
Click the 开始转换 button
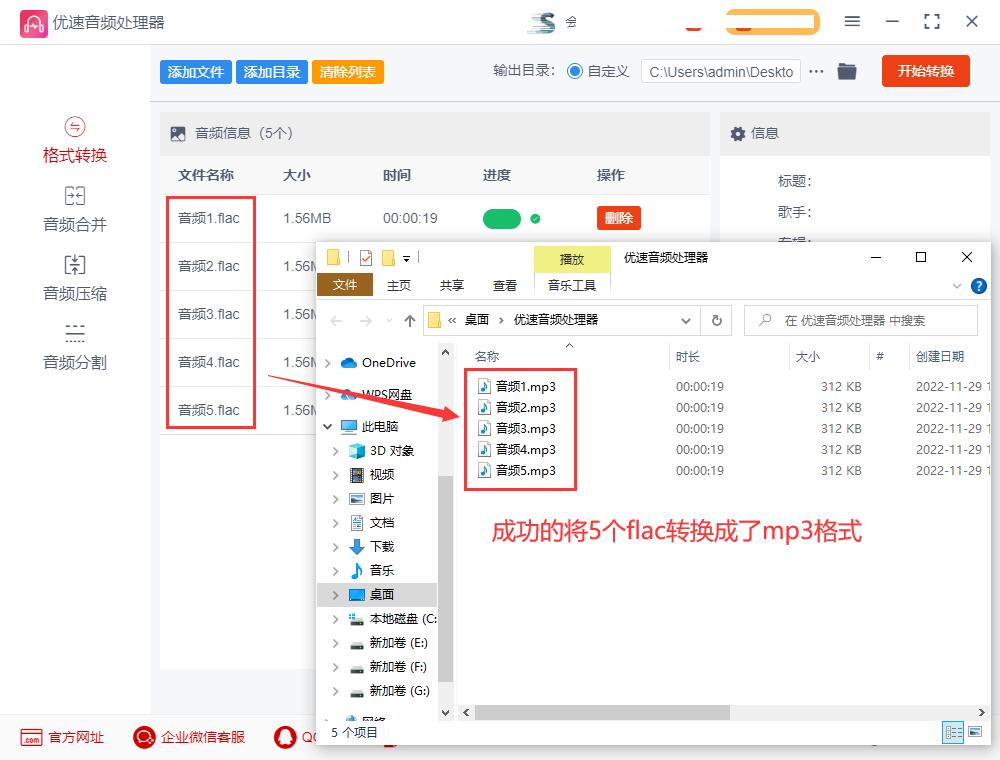coord(925,71)
